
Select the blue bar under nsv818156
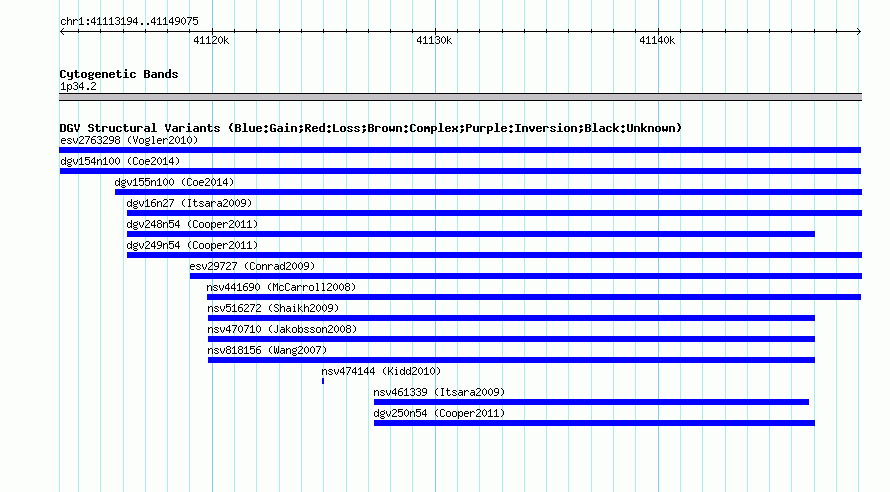click(511, 360)
